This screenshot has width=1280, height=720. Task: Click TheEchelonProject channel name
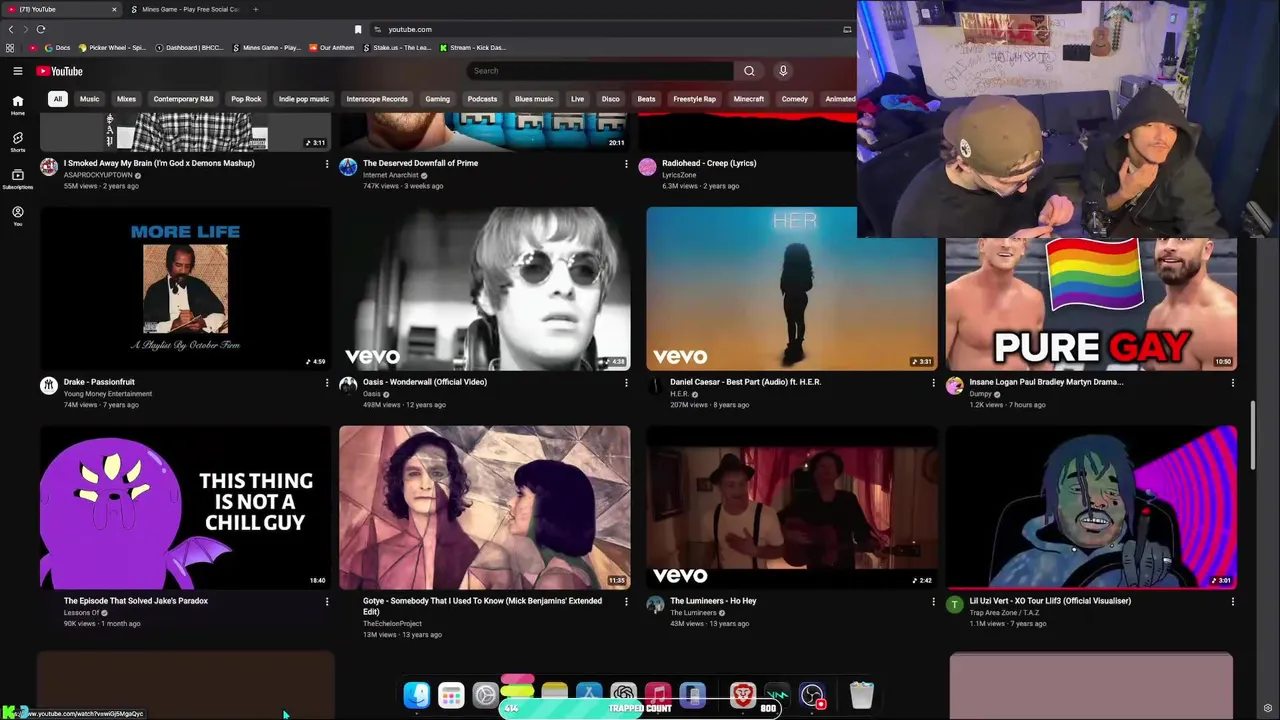point(392,624)
